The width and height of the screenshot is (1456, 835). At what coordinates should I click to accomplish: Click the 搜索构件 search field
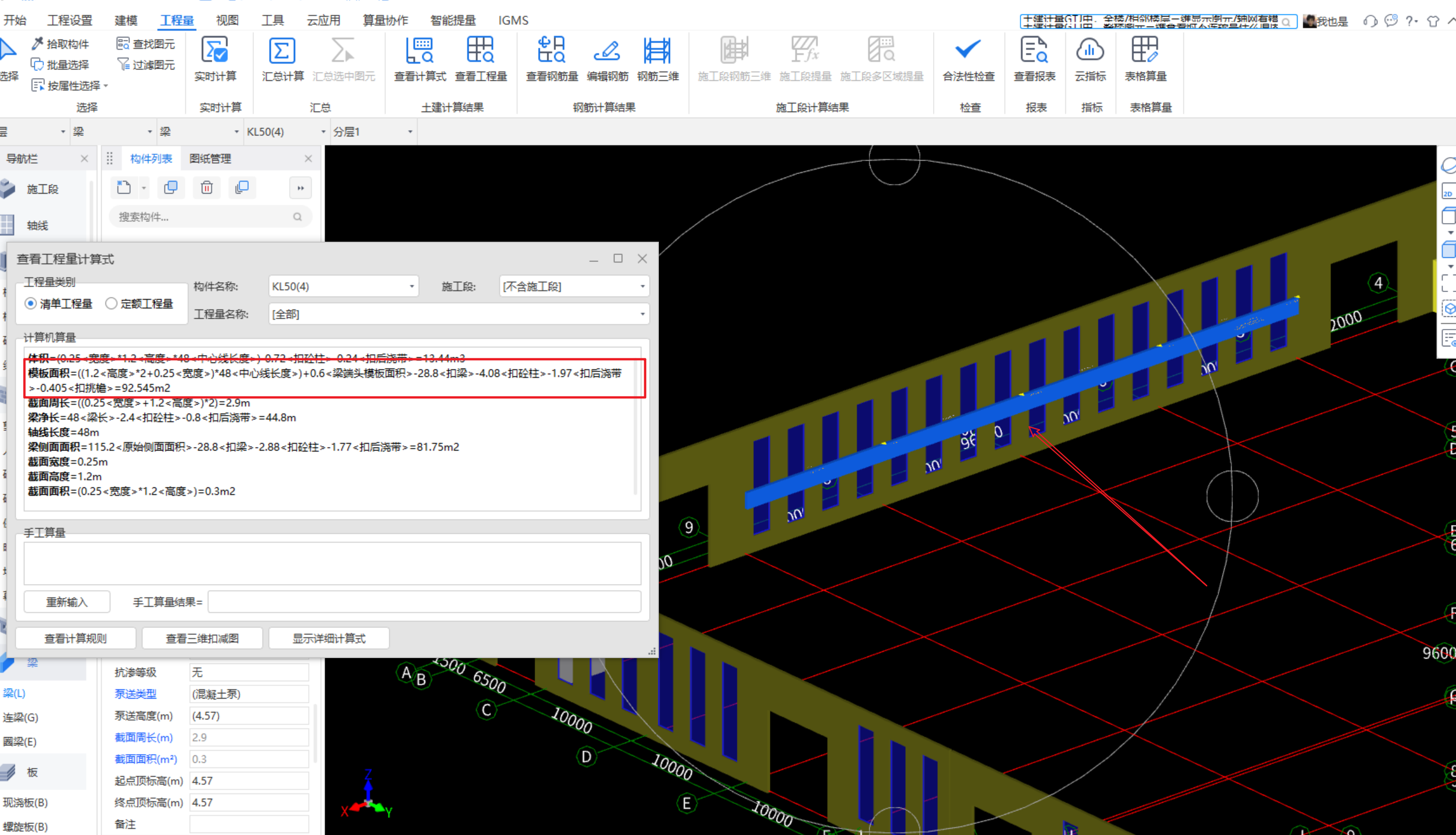[211, 217]
